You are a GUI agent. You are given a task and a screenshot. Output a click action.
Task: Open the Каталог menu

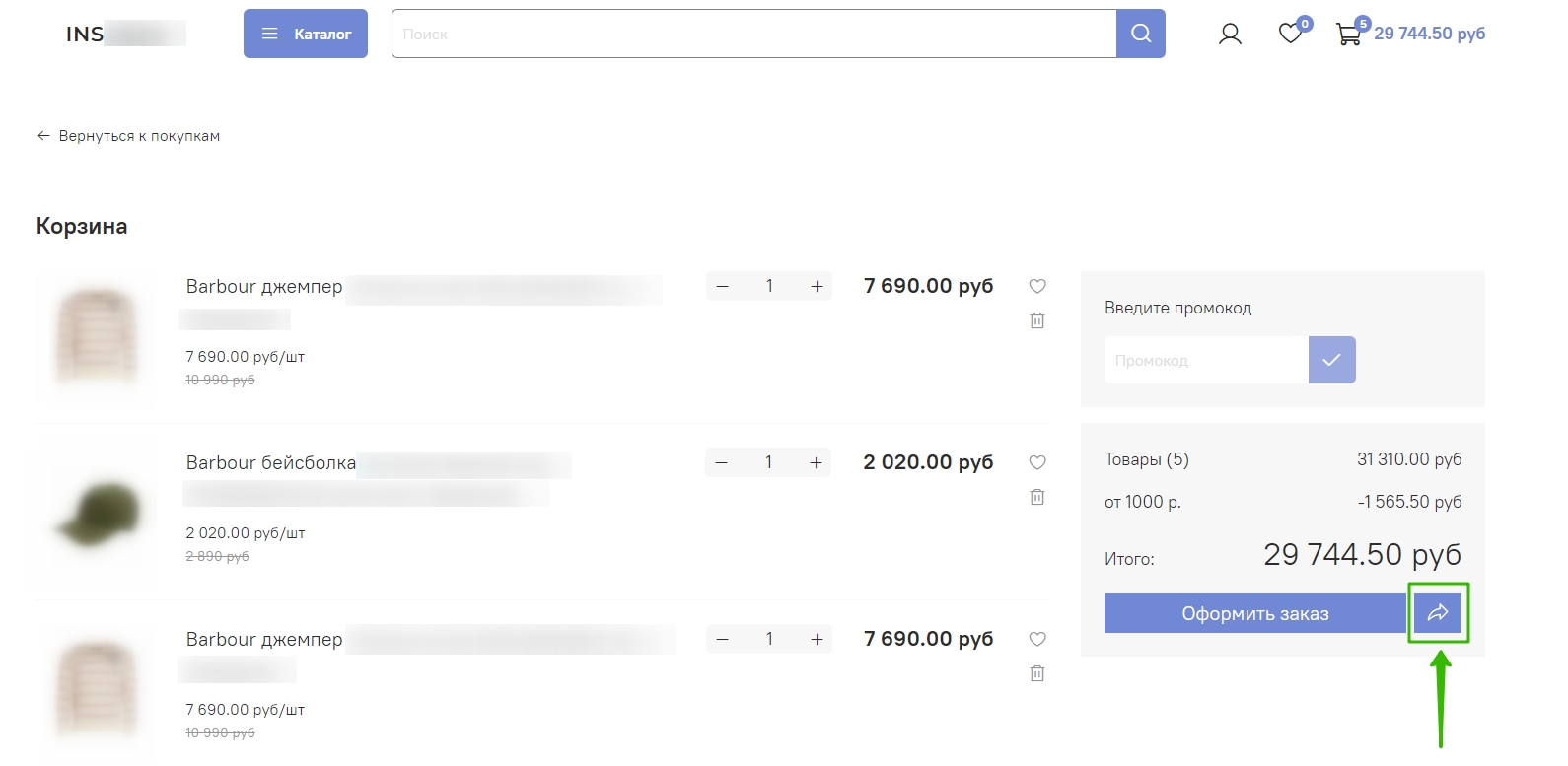306,34
